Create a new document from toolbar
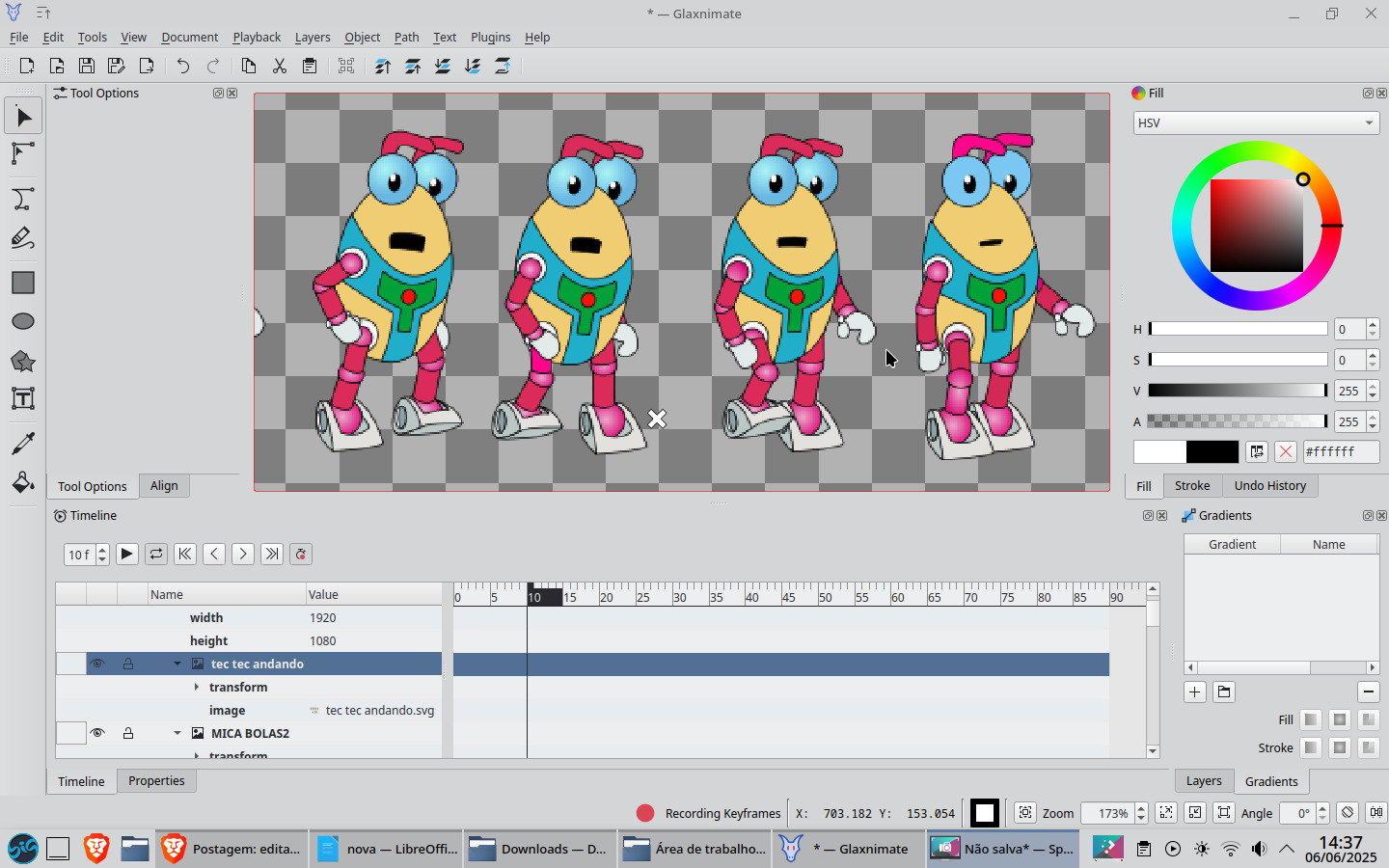This screenshot has width=1389, height=868. [27, 66]
